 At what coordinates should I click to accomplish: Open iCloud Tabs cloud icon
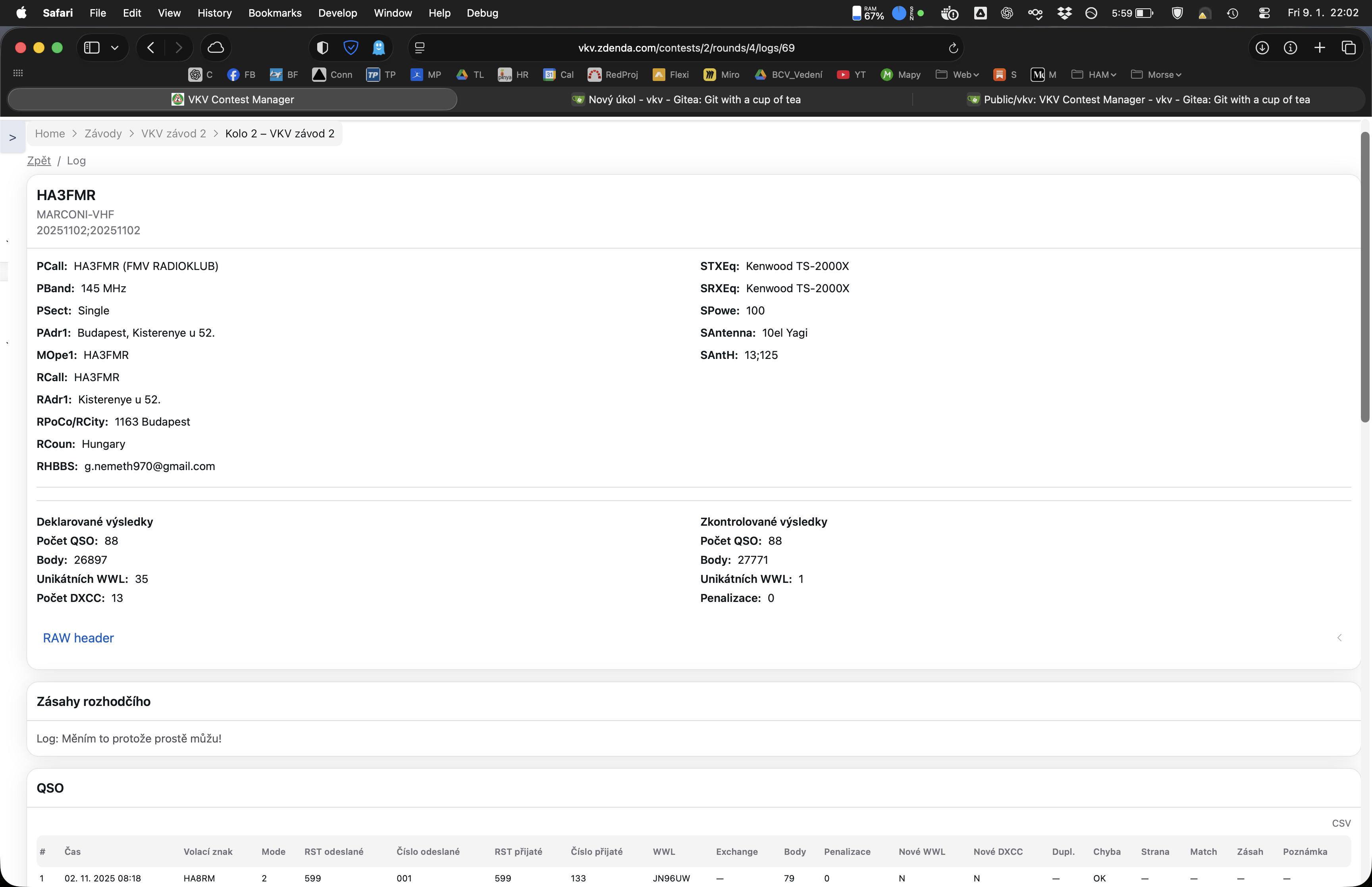216,48
